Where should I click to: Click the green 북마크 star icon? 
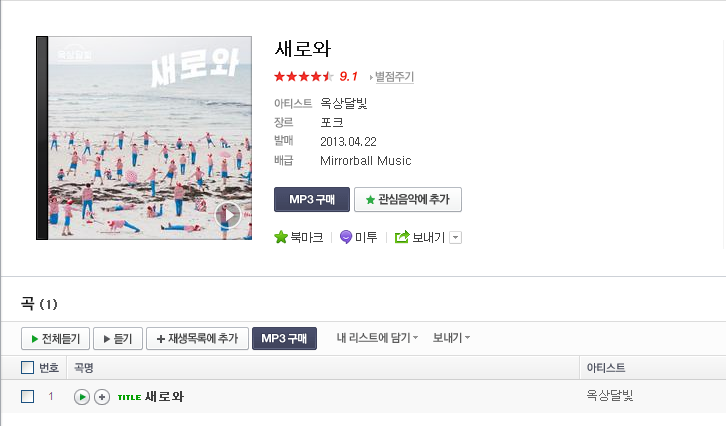(x=281, y=237)
